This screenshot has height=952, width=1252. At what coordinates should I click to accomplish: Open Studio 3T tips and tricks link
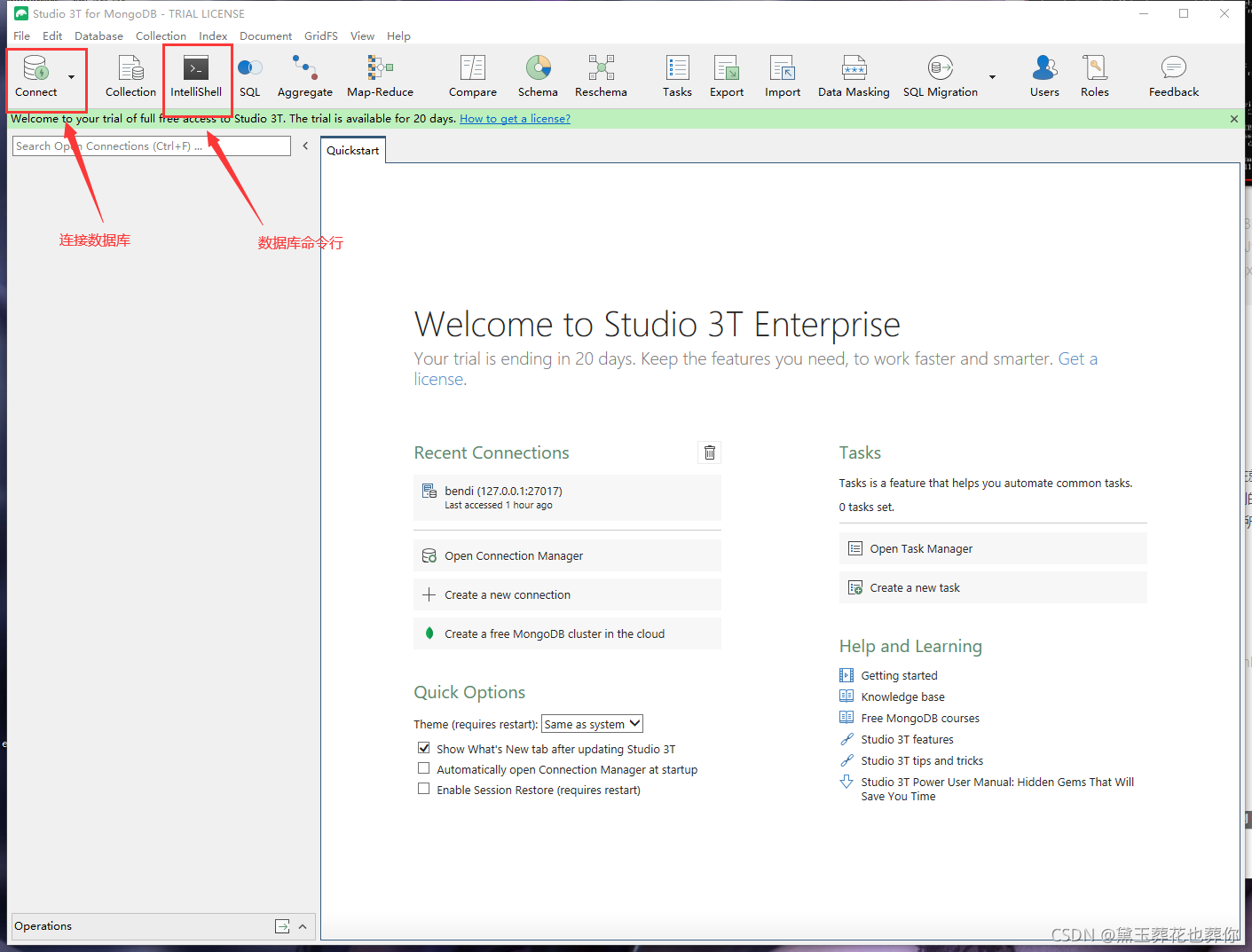[x=922, y=760]
